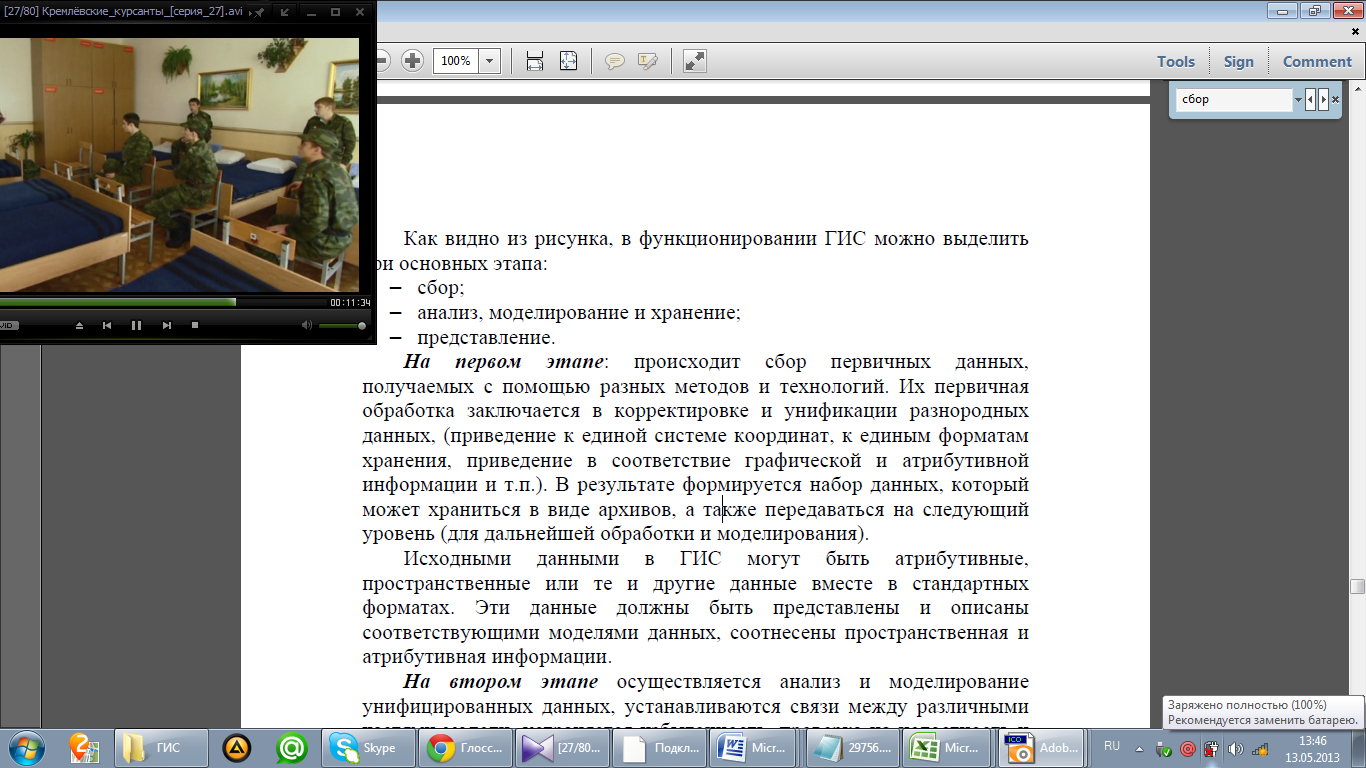This screenshot has width=1366, height=768.
Task: Seek on the video progress bar
Action: tap(162, 301)
